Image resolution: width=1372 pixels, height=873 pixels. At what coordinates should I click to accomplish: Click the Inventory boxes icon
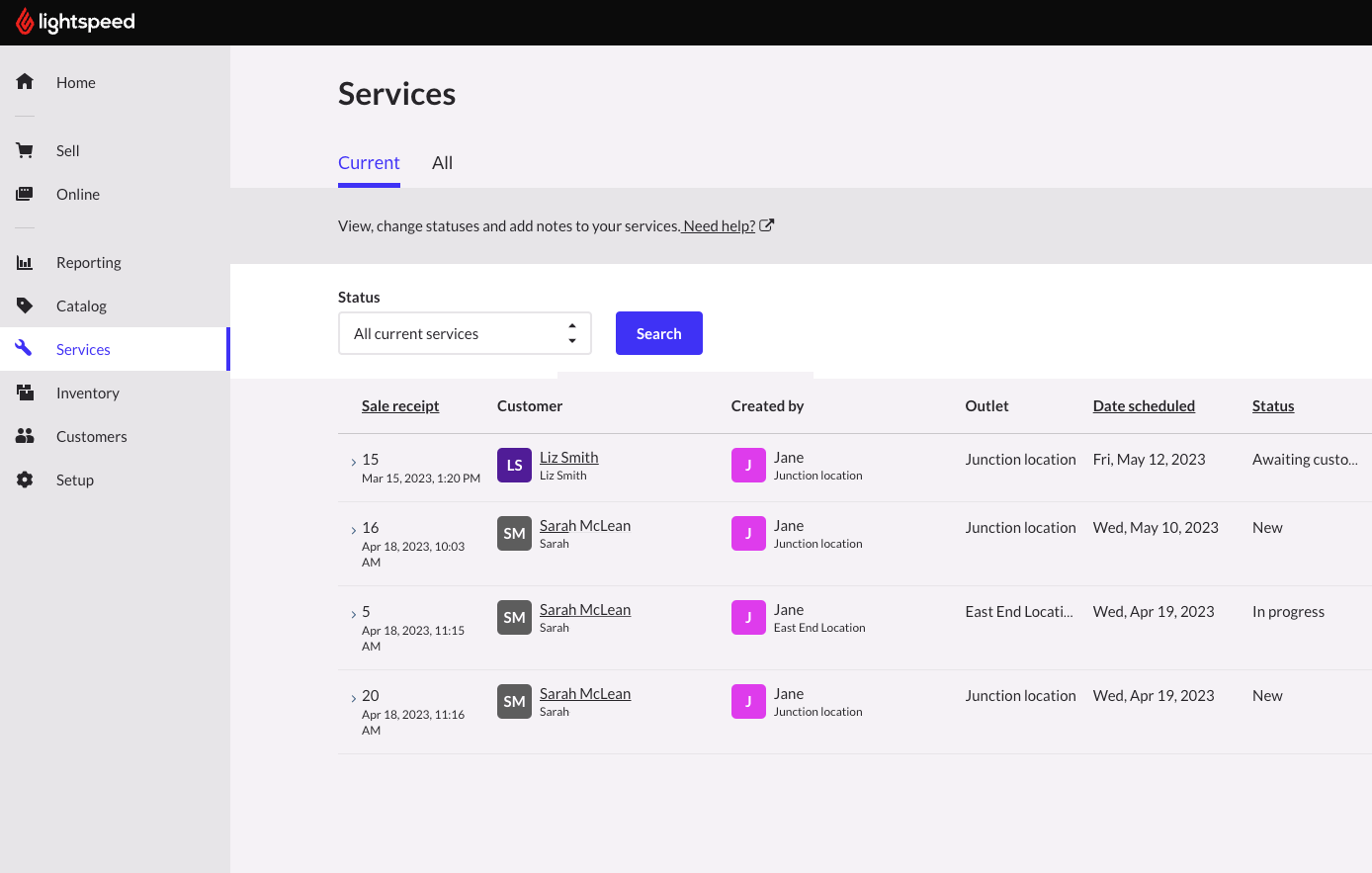click(25, 393)
